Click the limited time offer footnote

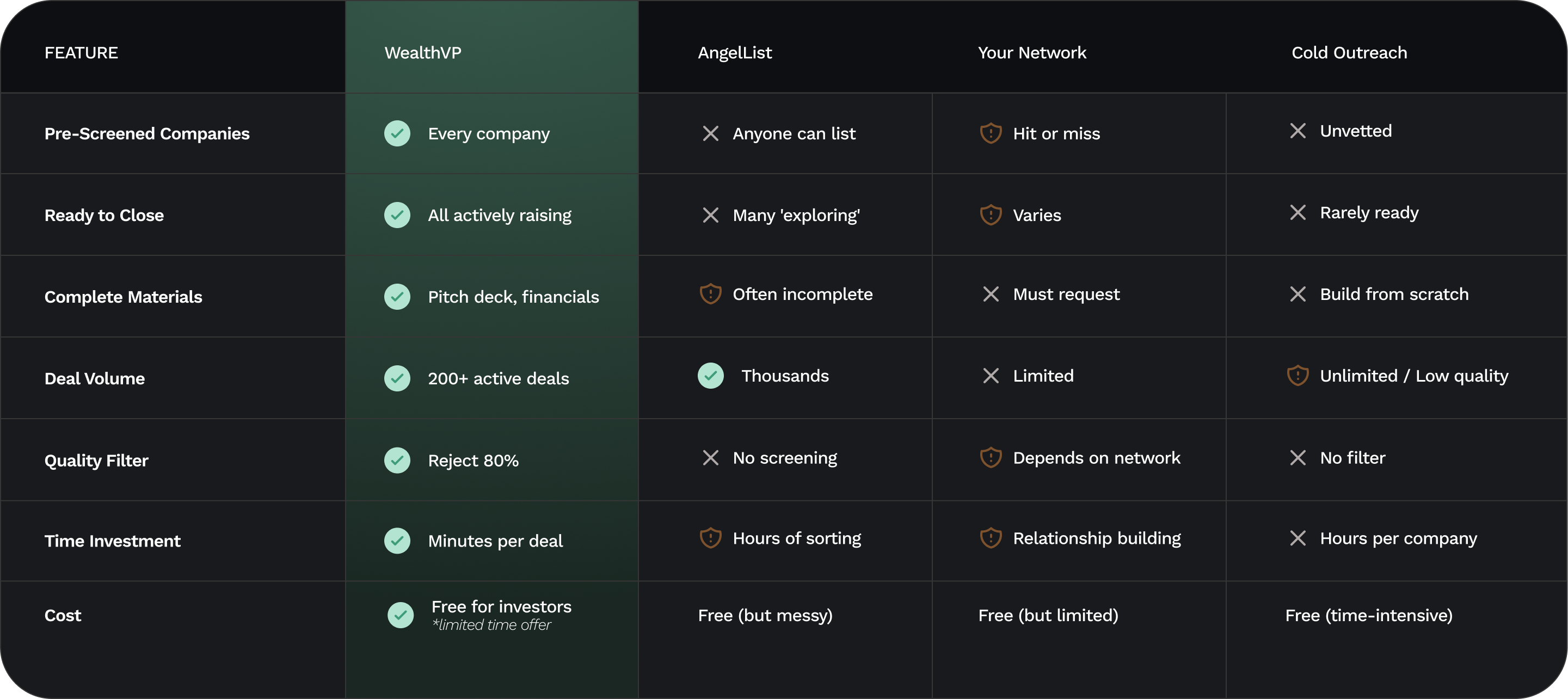pyautogui.click(x=491, y=626)
